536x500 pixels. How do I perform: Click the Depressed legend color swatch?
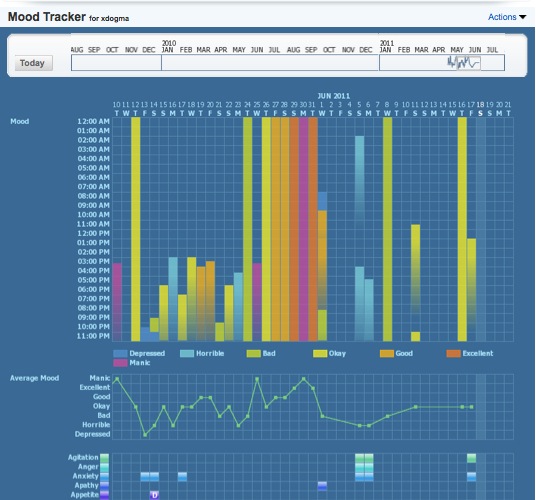120,353
